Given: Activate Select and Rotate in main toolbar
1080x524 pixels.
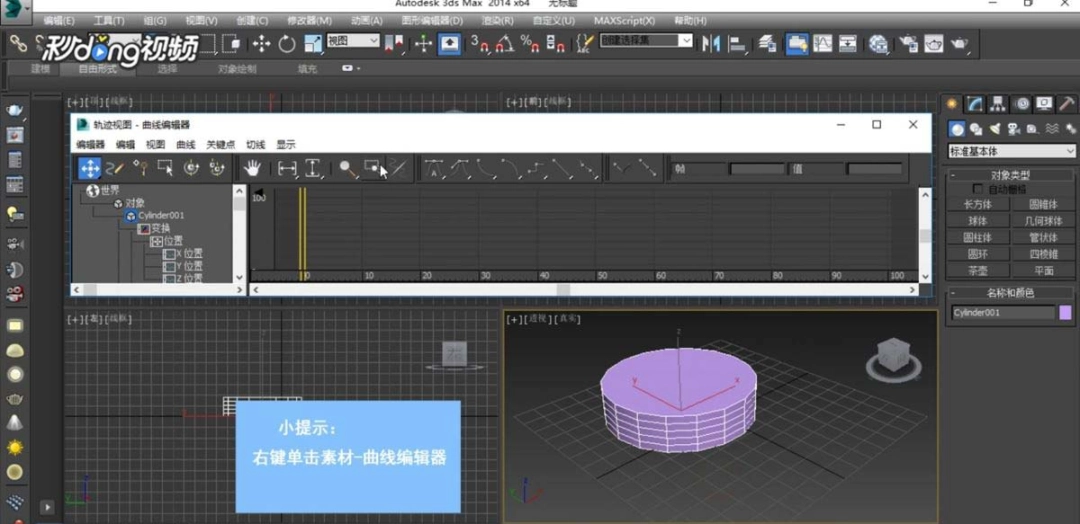Looking at the screenshot, I should click(x=287, y=44).
